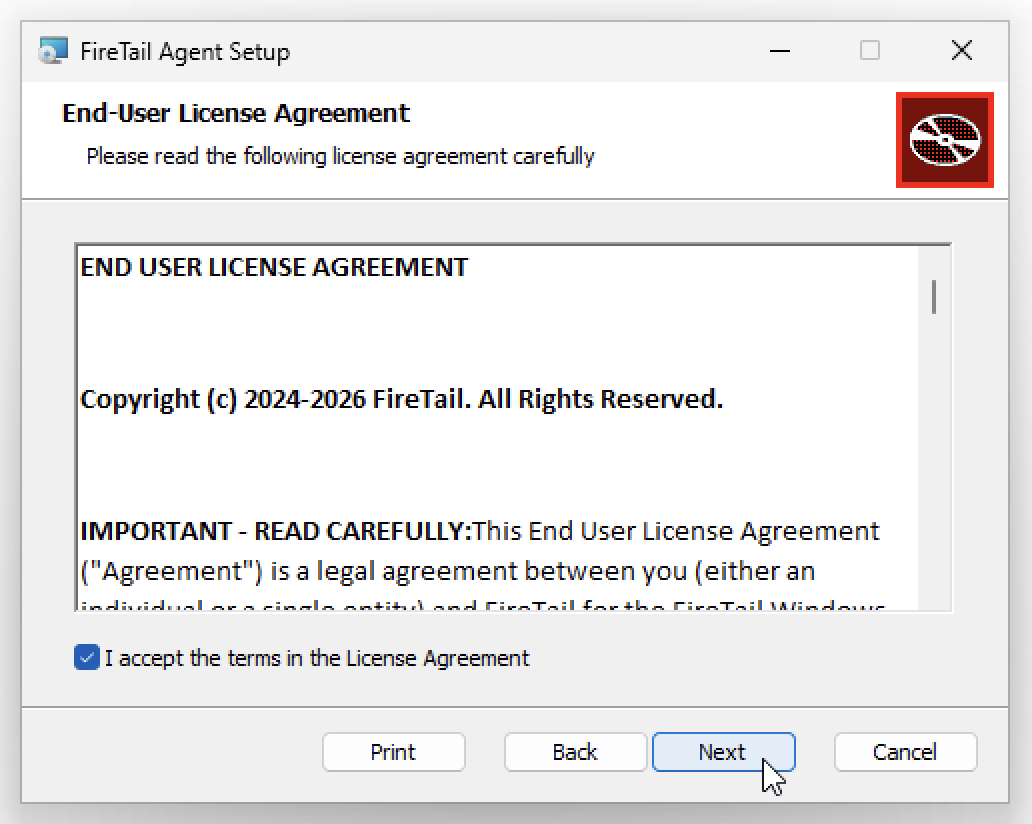Uncheck the accept license terms checkbox

(x=87, y=658)
